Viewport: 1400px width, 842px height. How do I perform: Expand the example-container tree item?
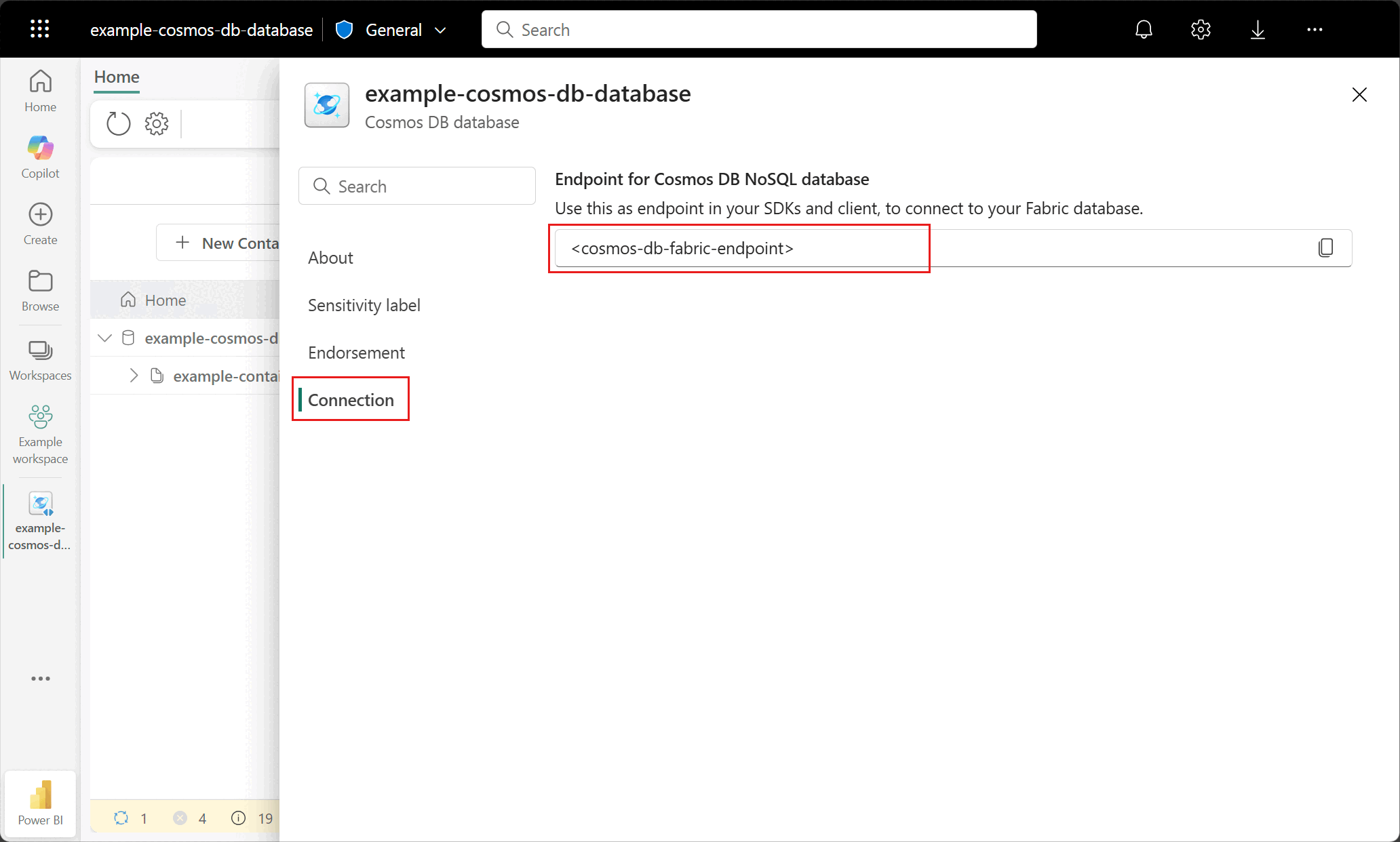pos(134,376)
